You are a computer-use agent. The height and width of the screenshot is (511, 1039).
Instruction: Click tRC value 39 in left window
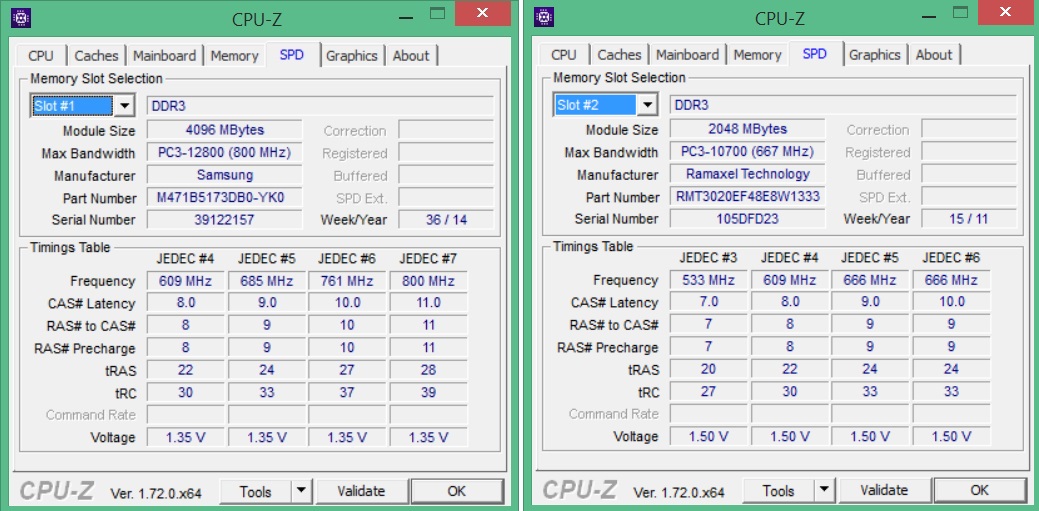click(429, 392)
